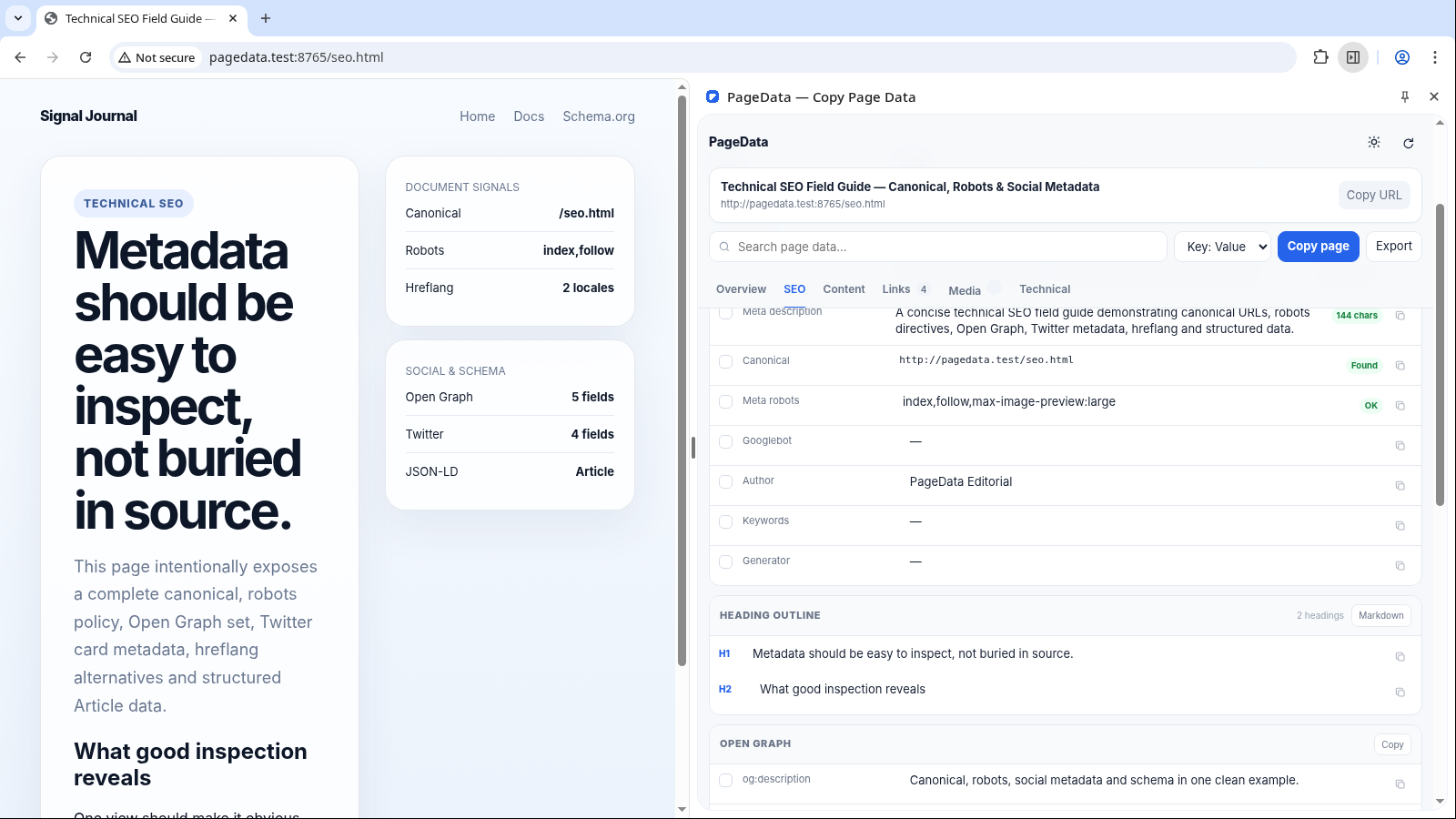1456x819 pixels.
Task: Copy the H2 heading row icon
Action: (1400, 693)
